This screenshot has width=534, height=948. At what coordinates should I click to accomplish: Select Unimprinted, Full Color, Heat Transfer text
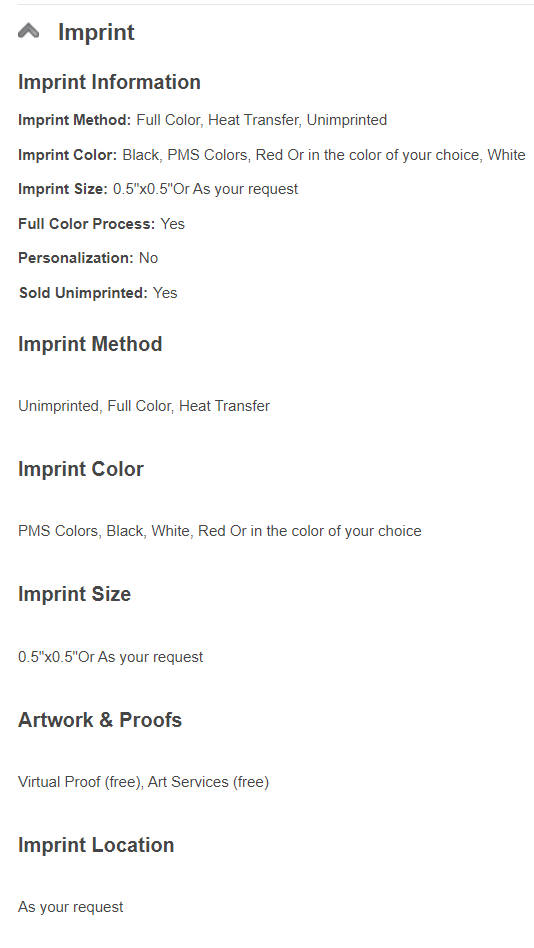[x=144, y=406]
